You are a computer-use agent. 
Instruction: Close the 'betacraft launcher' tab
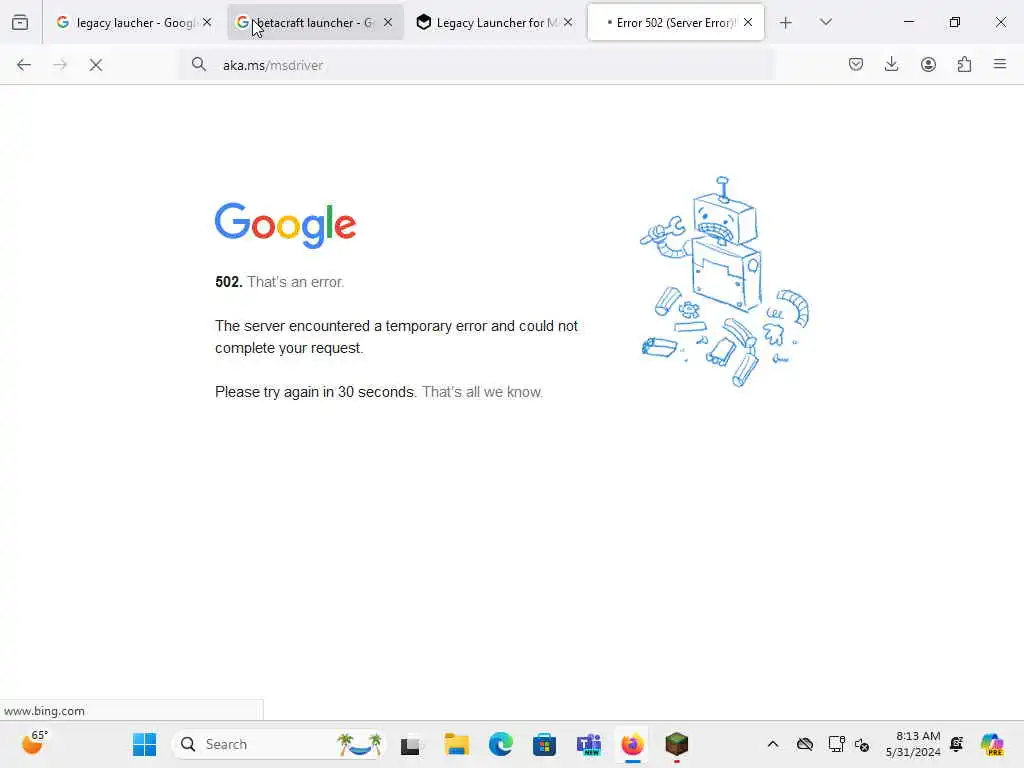pyautogui.click(x=388, y=22)
